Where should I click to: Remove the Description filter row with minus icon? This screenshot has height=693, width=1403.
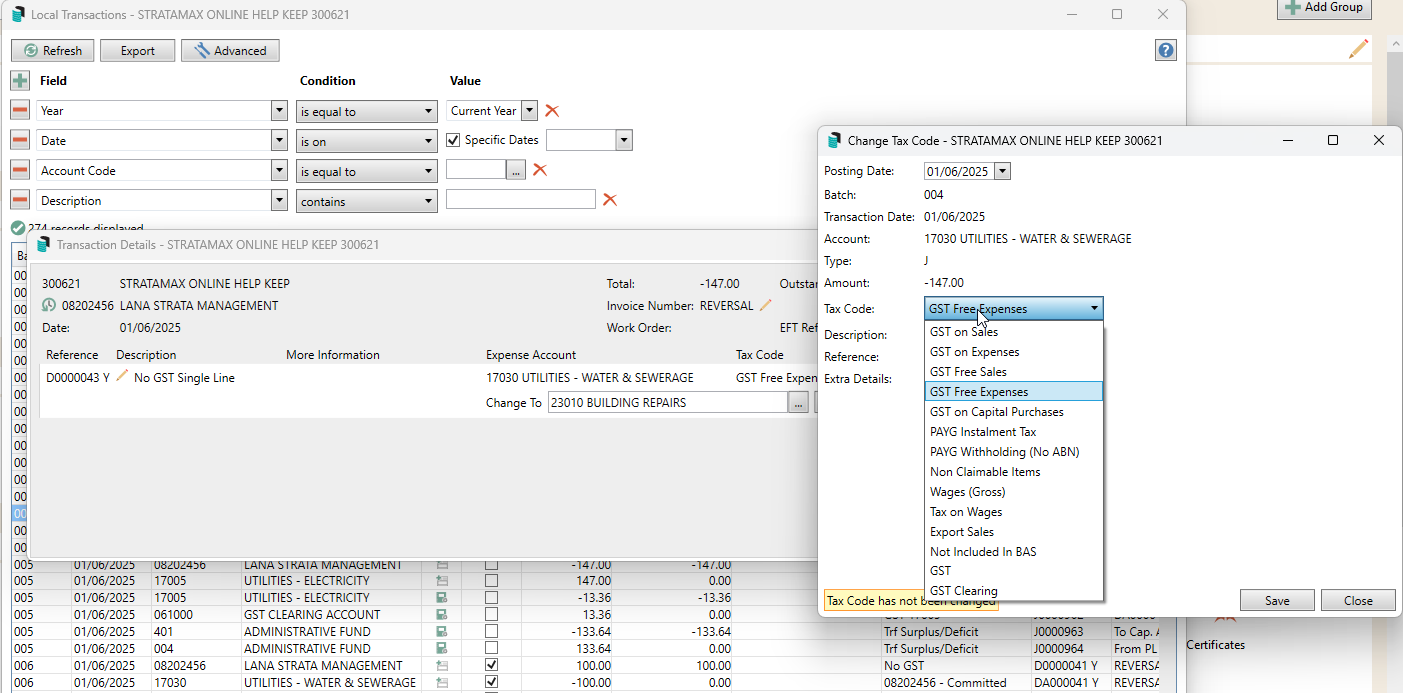point(20,201)
